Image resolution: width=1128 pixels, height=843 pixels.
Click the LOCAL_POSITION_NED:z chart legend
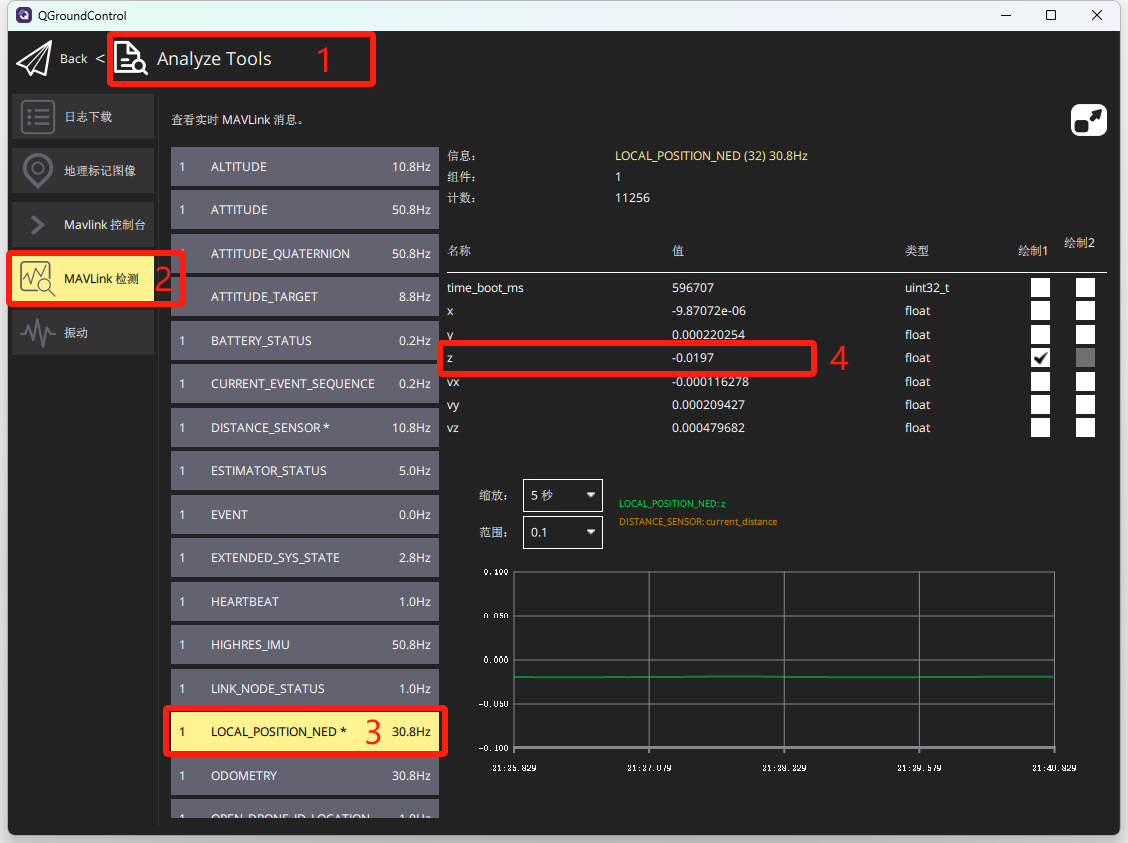[672, 503]
